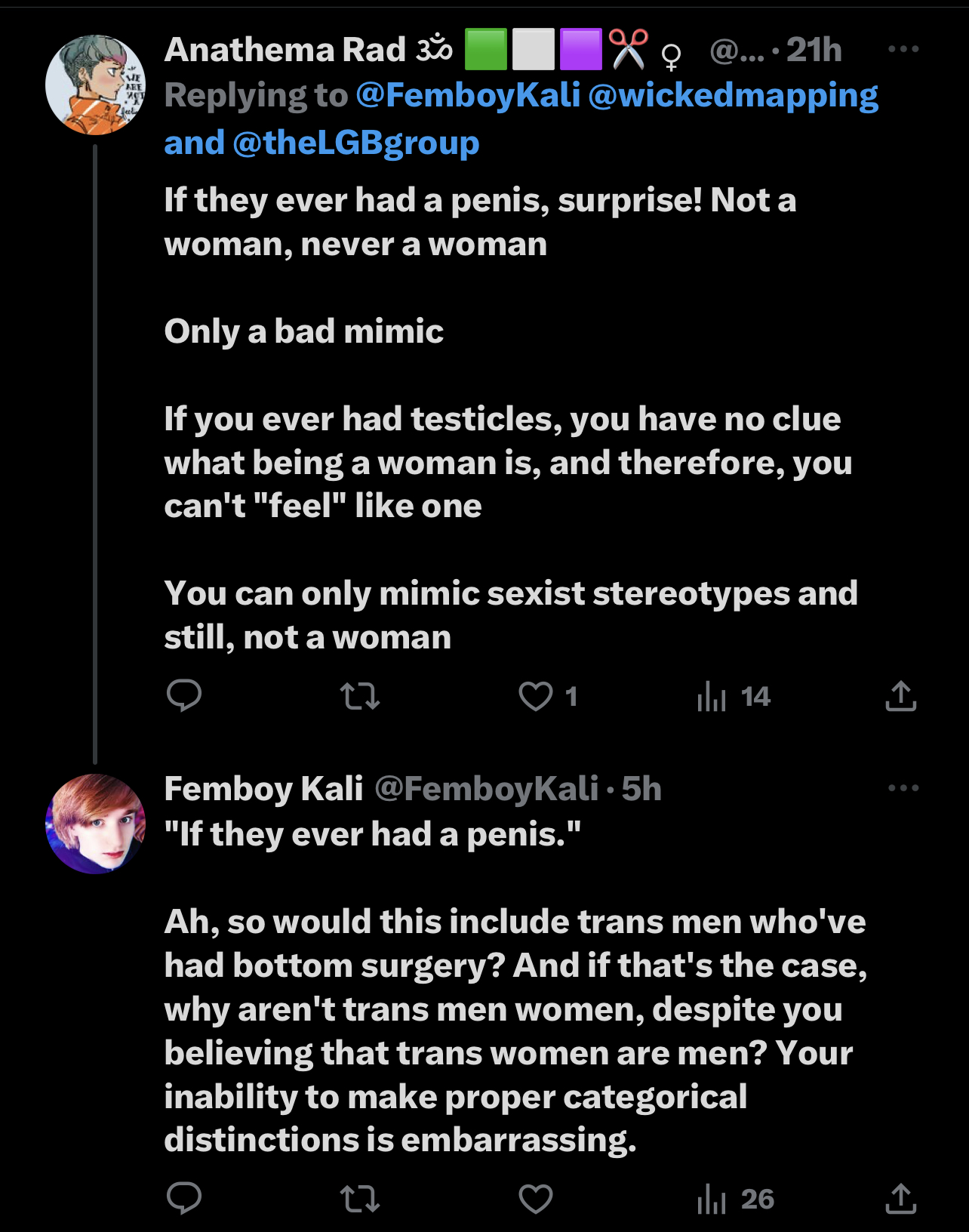Open the @FemboyKali handle beside name
The image size is (969, 1232).
click(x=487, y=789)
